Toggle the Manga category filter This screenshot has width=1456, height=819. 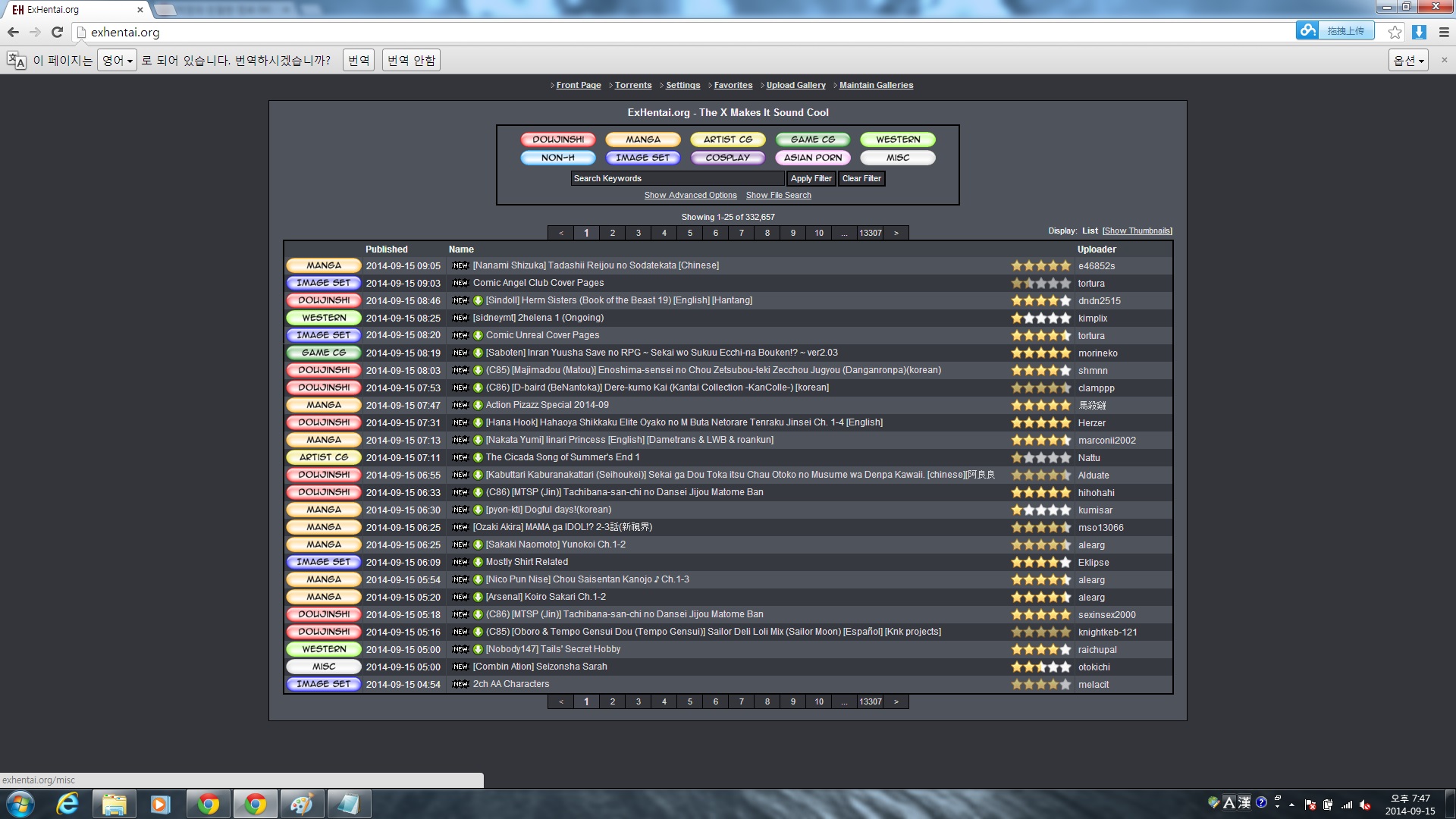[x=643, y=140]
